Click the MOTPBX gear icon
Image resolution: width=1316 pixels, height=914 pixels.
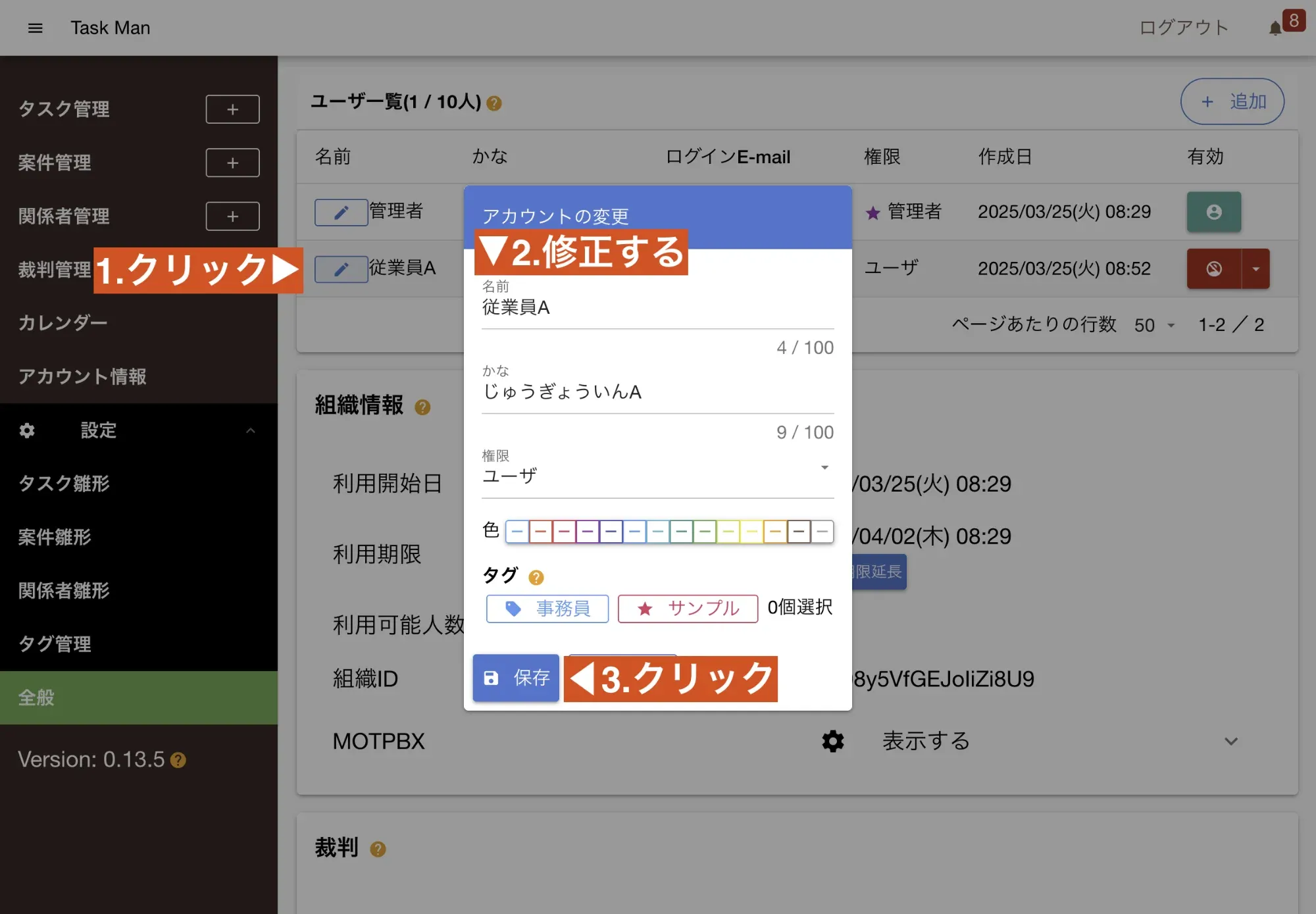coord(832,741)
